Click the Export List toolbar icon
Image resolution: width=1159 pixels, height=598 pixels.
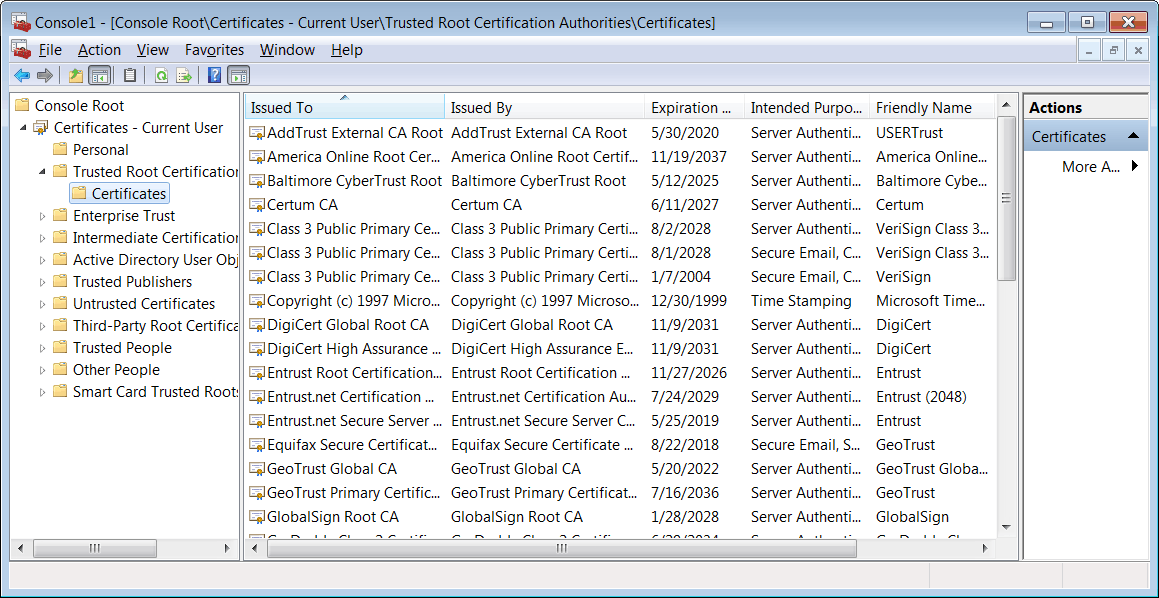(184, 75)
